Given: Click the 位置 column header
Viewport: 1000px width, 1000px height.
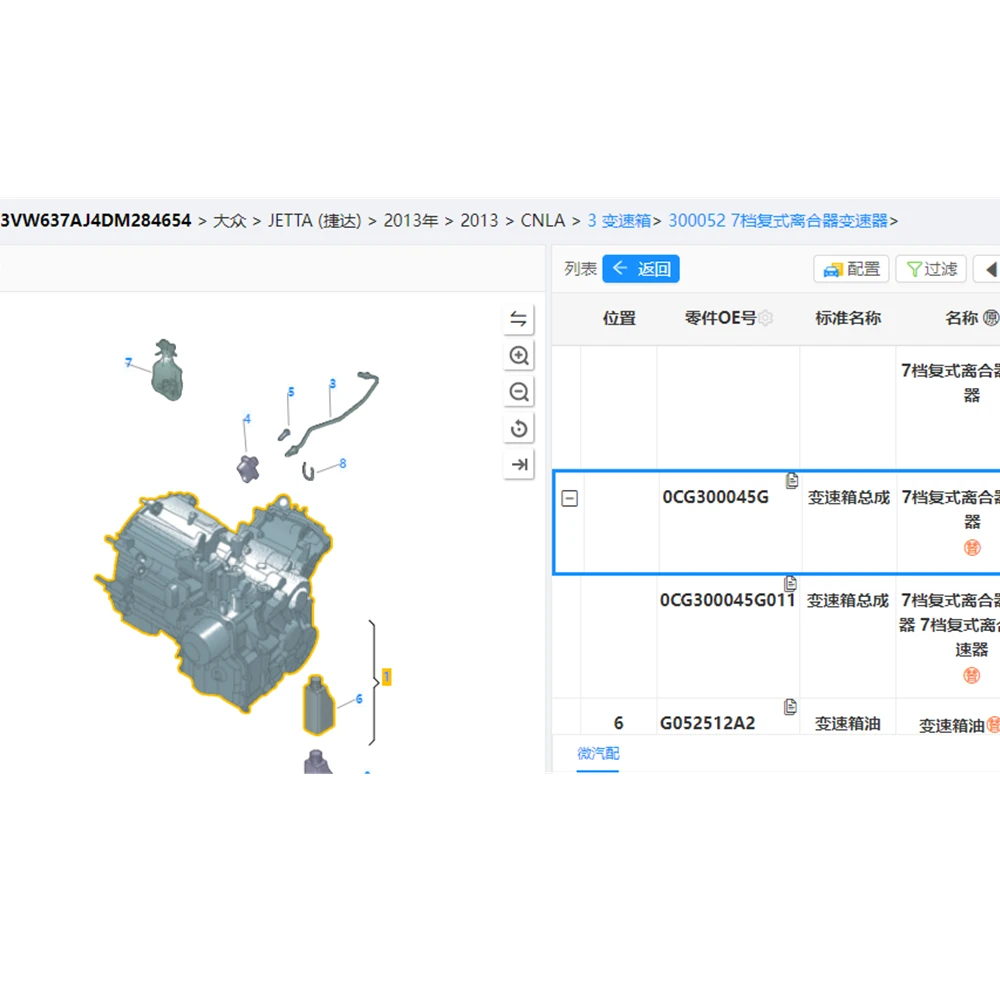Looking at the screenshot, I should pyautogui.click(x=619, y=318).
